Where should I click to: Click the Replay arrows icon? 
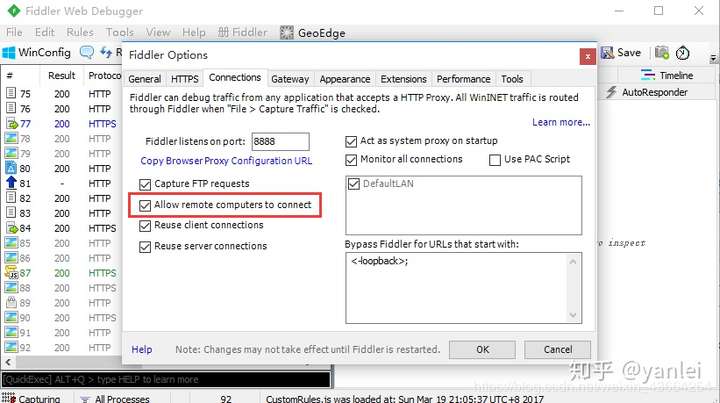pyautogui.click(x=106, y=52)
